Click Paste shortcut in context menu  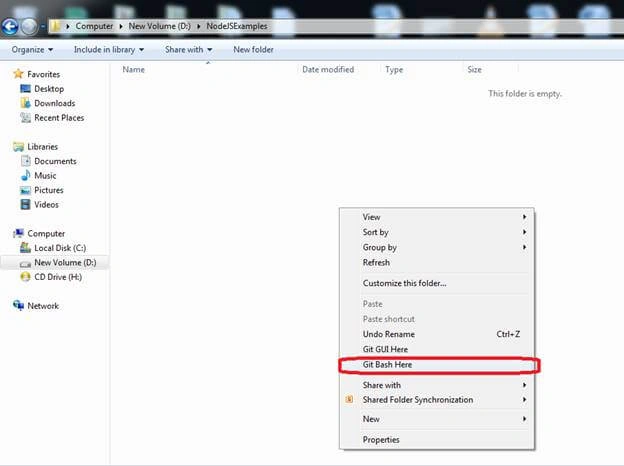437,319
